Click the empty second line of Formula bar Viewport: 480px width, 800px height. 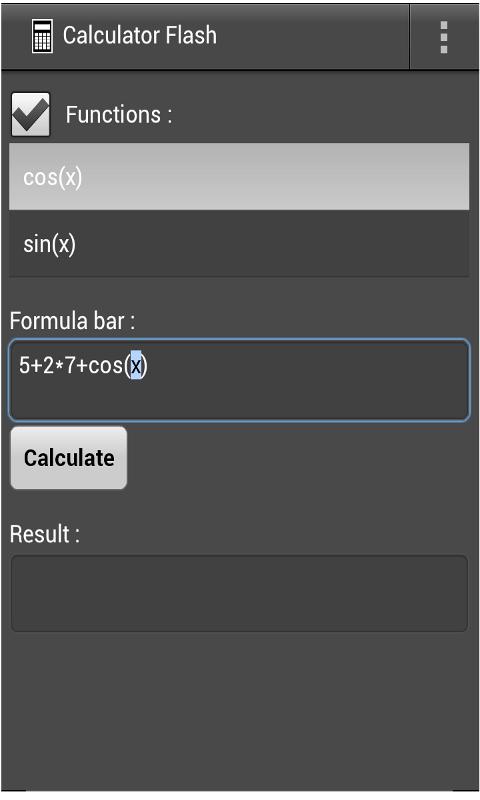[239, 401]
